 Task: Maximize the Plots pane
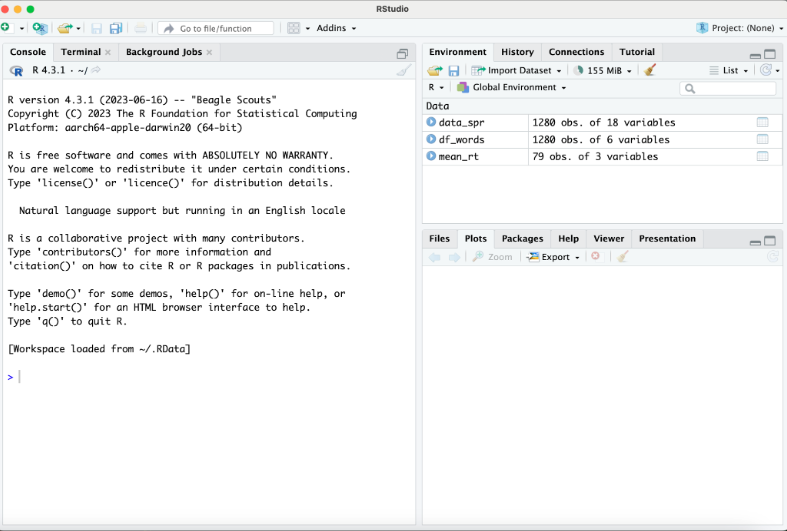tap(770, 241)
